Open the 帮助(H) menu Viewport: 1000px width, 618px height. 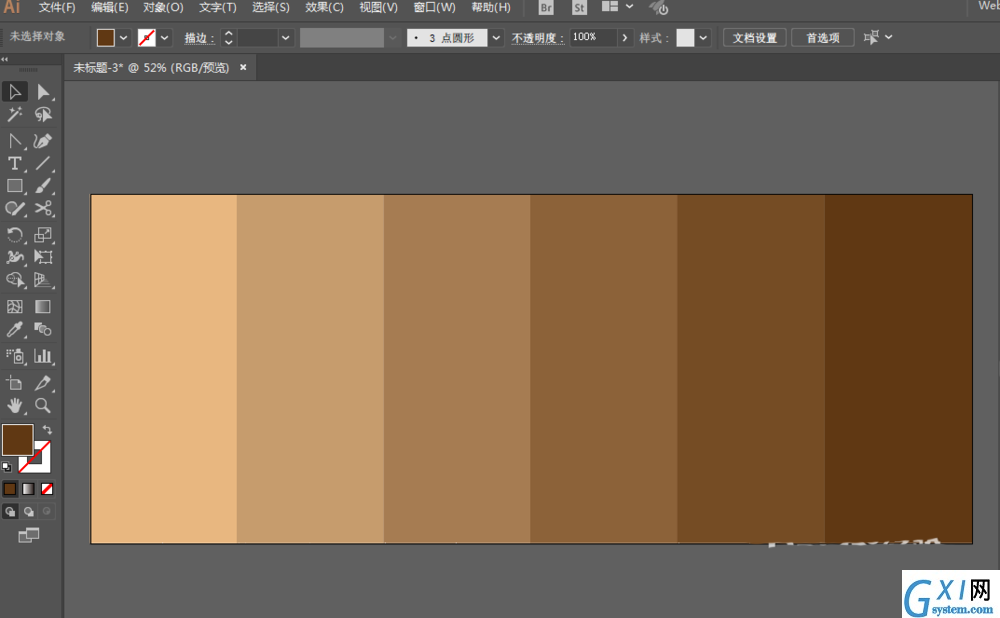point(490,8)
